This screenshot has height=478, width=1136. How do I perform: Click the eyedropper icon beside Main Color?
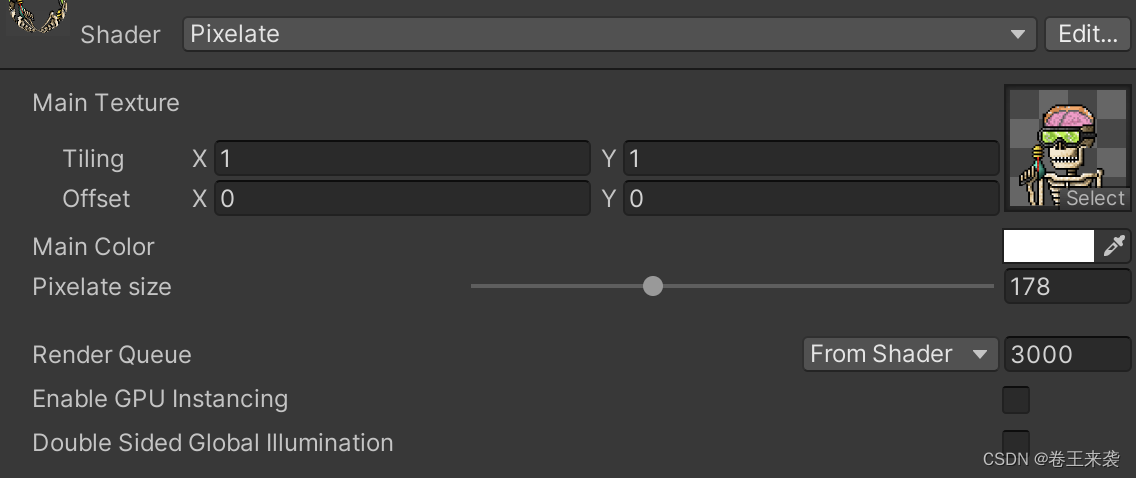click(x=1115, y=246)
